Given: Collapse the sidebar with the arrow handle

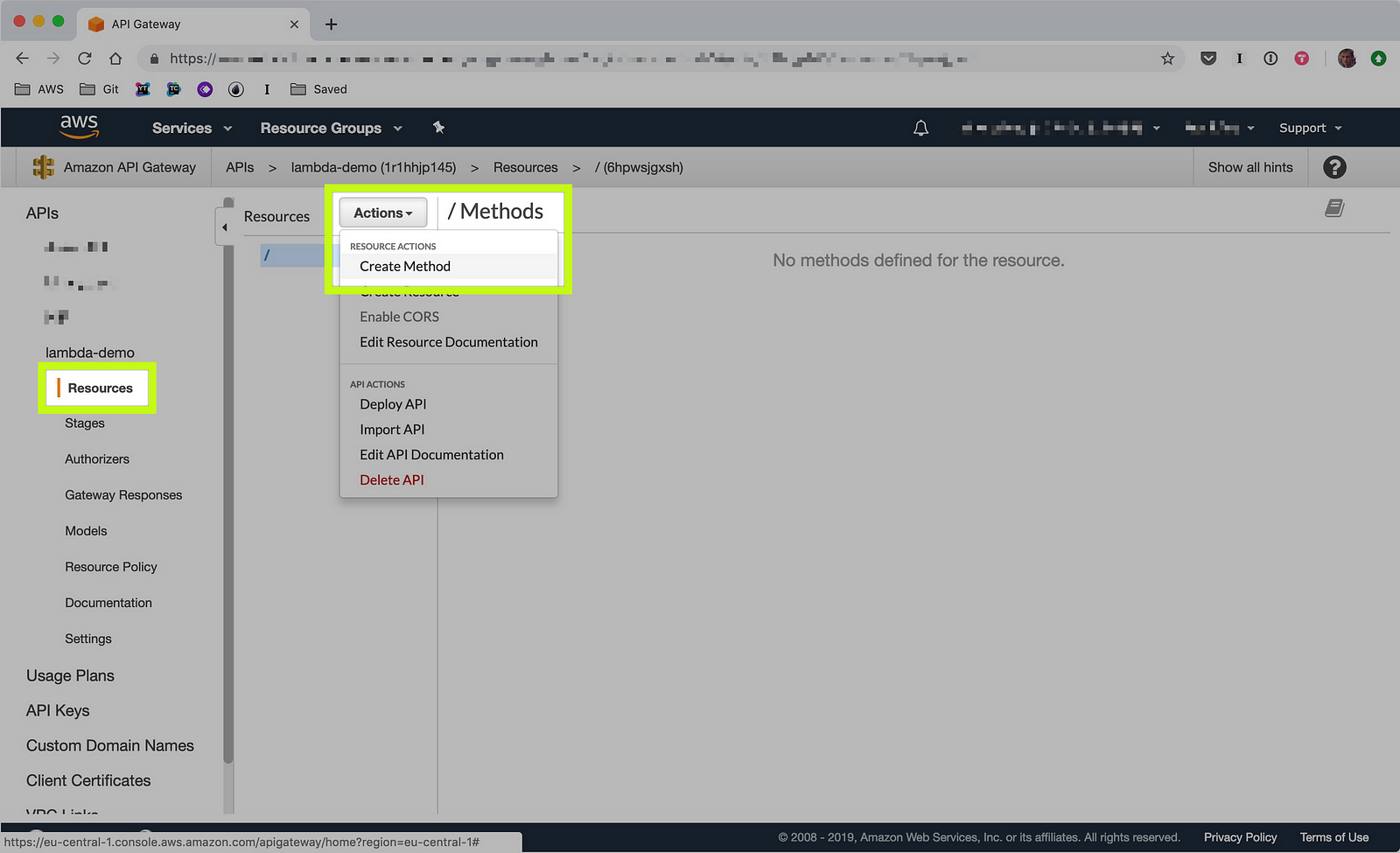Looking at the screenshot, I should pyautogui.click(x=225, y=227).
